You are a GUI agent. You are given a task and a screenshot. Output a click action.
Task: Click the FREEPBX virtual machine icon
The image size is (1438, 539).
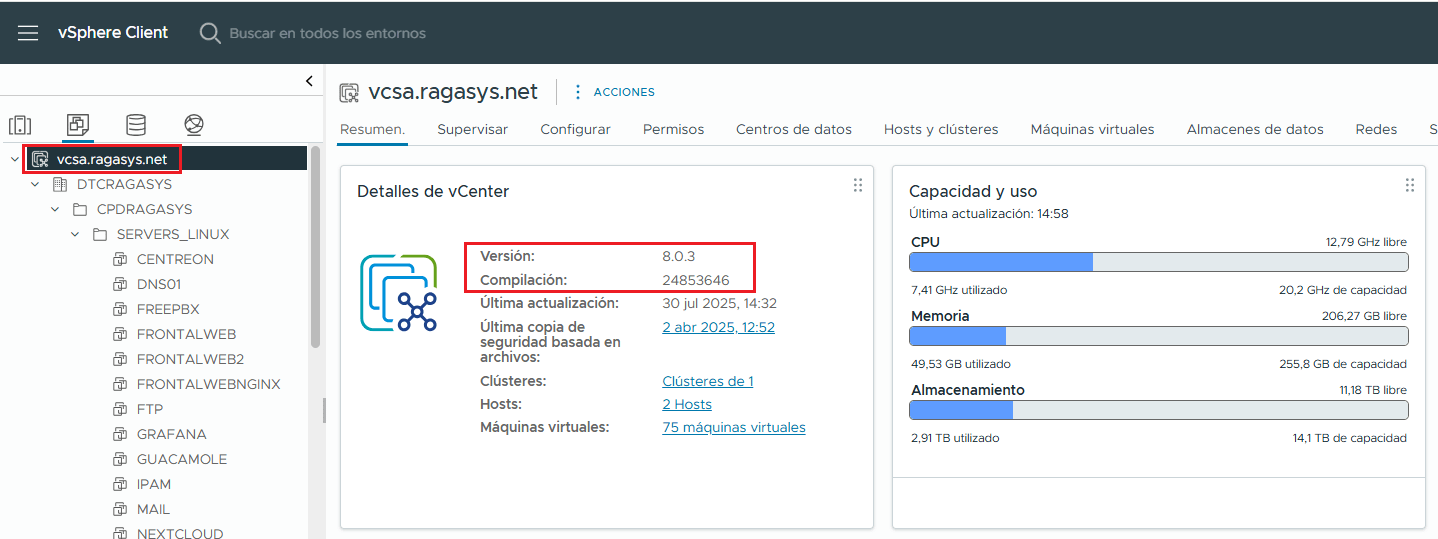tap(120, 309)
